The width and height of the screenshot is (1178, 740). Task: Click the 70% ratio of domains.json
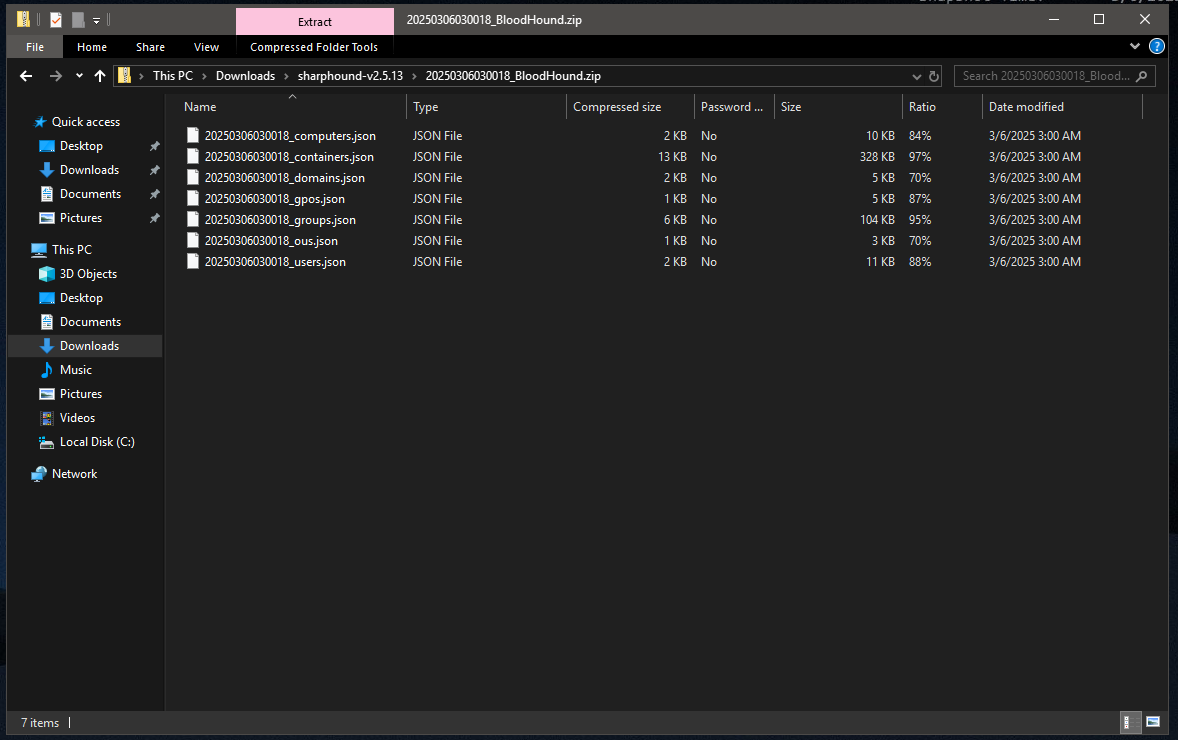click(x=920, y=178)
